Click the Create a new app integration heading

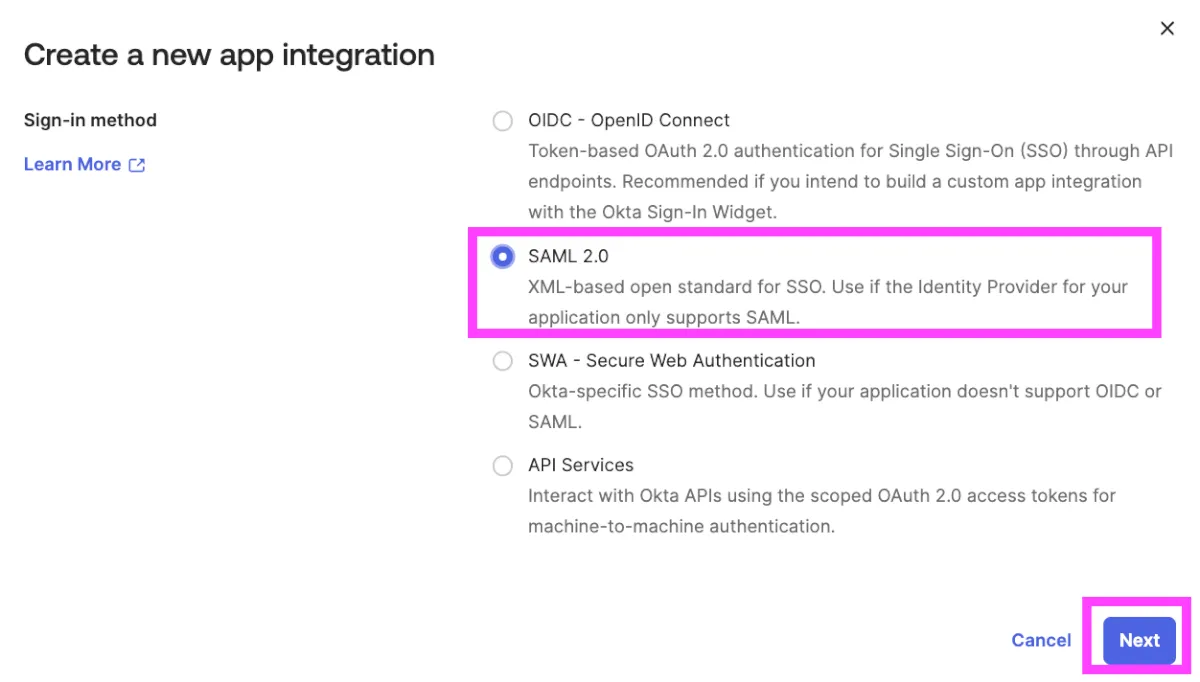pyautogui.click(x=229, y=55)
